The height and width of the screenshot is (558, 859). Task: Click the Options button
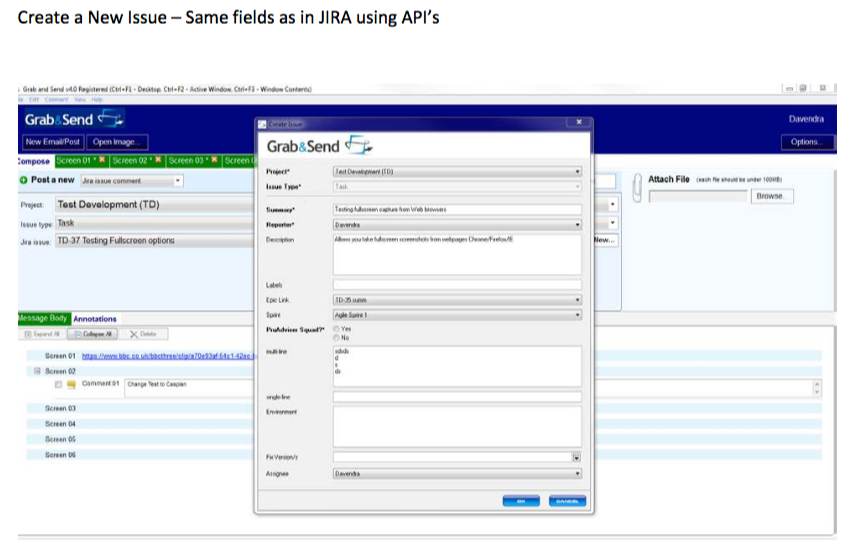click(808, 142)
